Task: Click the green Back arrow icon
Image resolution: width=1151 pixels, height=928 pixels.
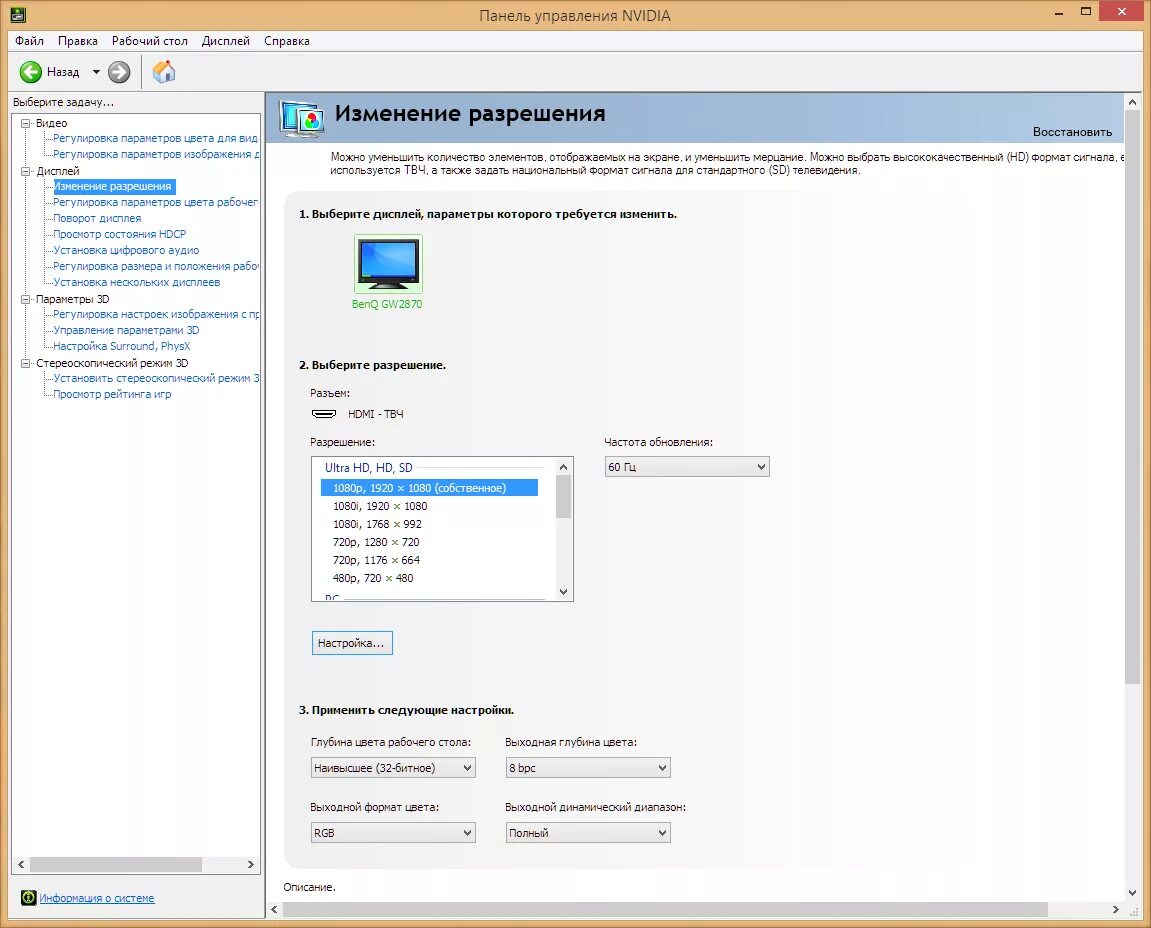Action: pyautogui.click(x=31, y=72)
